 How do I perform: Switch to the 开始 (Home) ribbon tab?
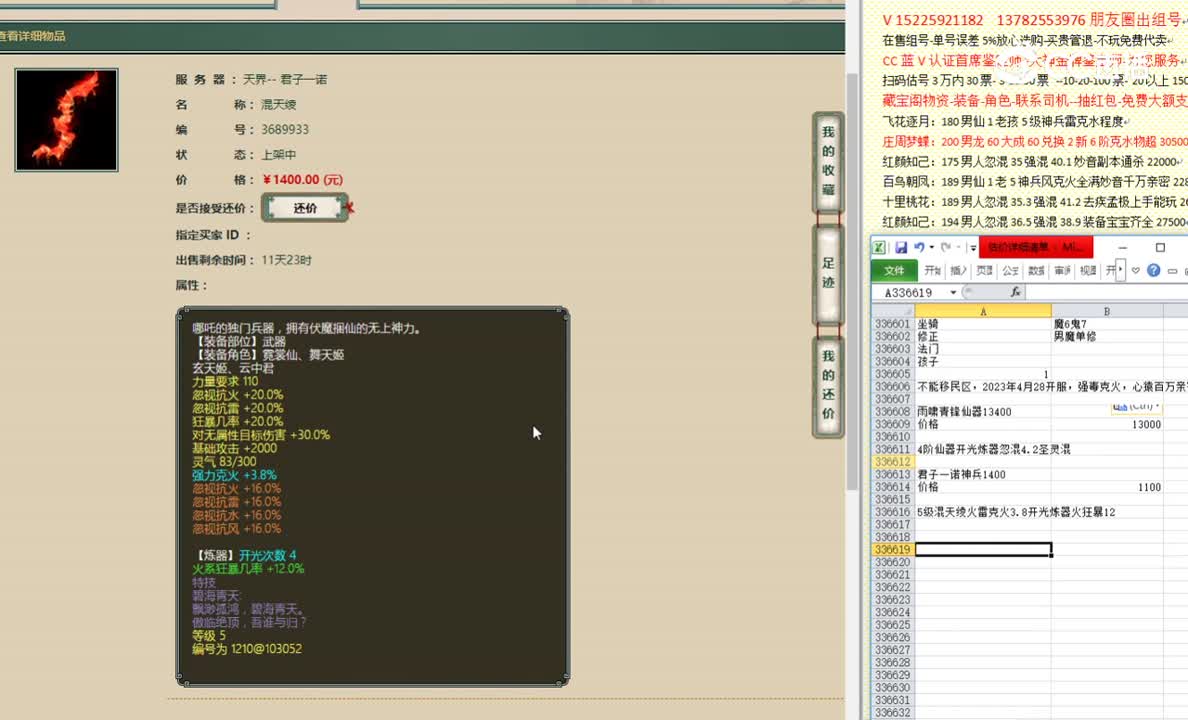pyautogui.click(x=932, y=271)
